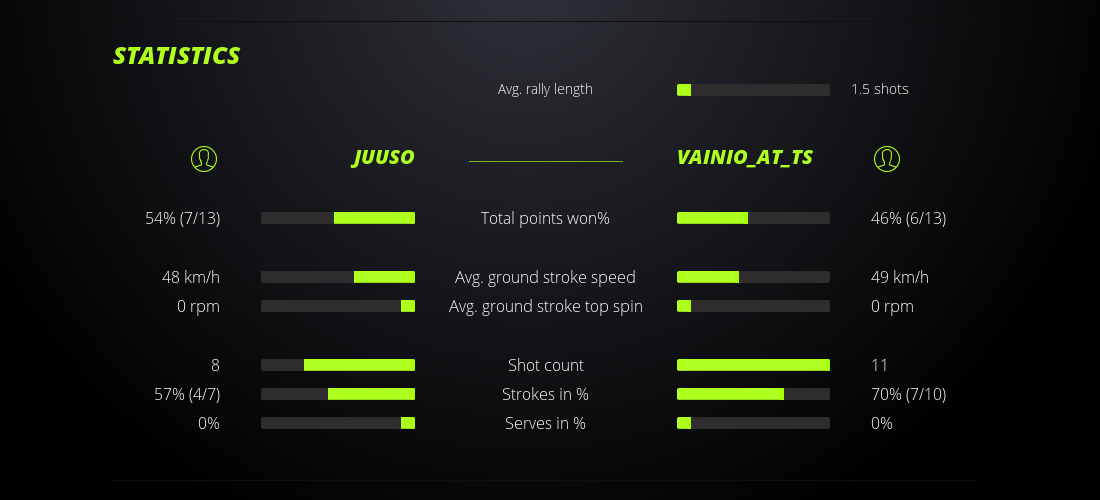Click Juuso's Total points won bar

[x=338, y=218]
